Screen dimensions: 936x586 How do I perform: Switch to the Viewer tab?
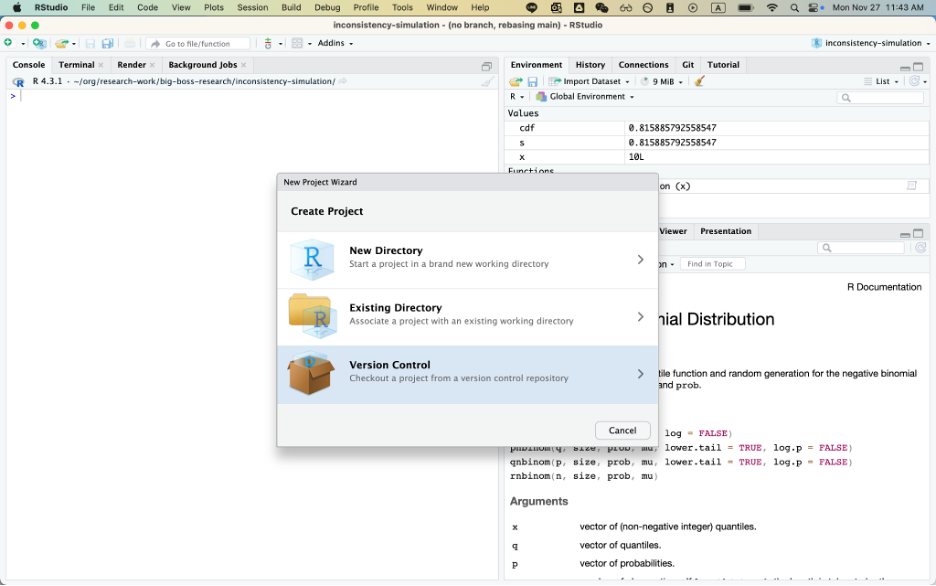coord(673,232)
